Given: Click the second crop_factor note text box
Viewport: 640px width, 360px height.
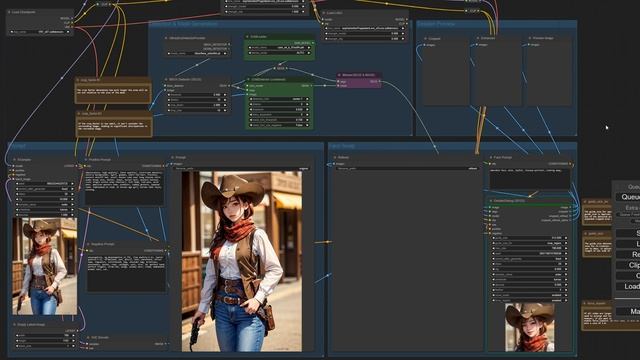Looking at the screenshot, I should point(114,127).
